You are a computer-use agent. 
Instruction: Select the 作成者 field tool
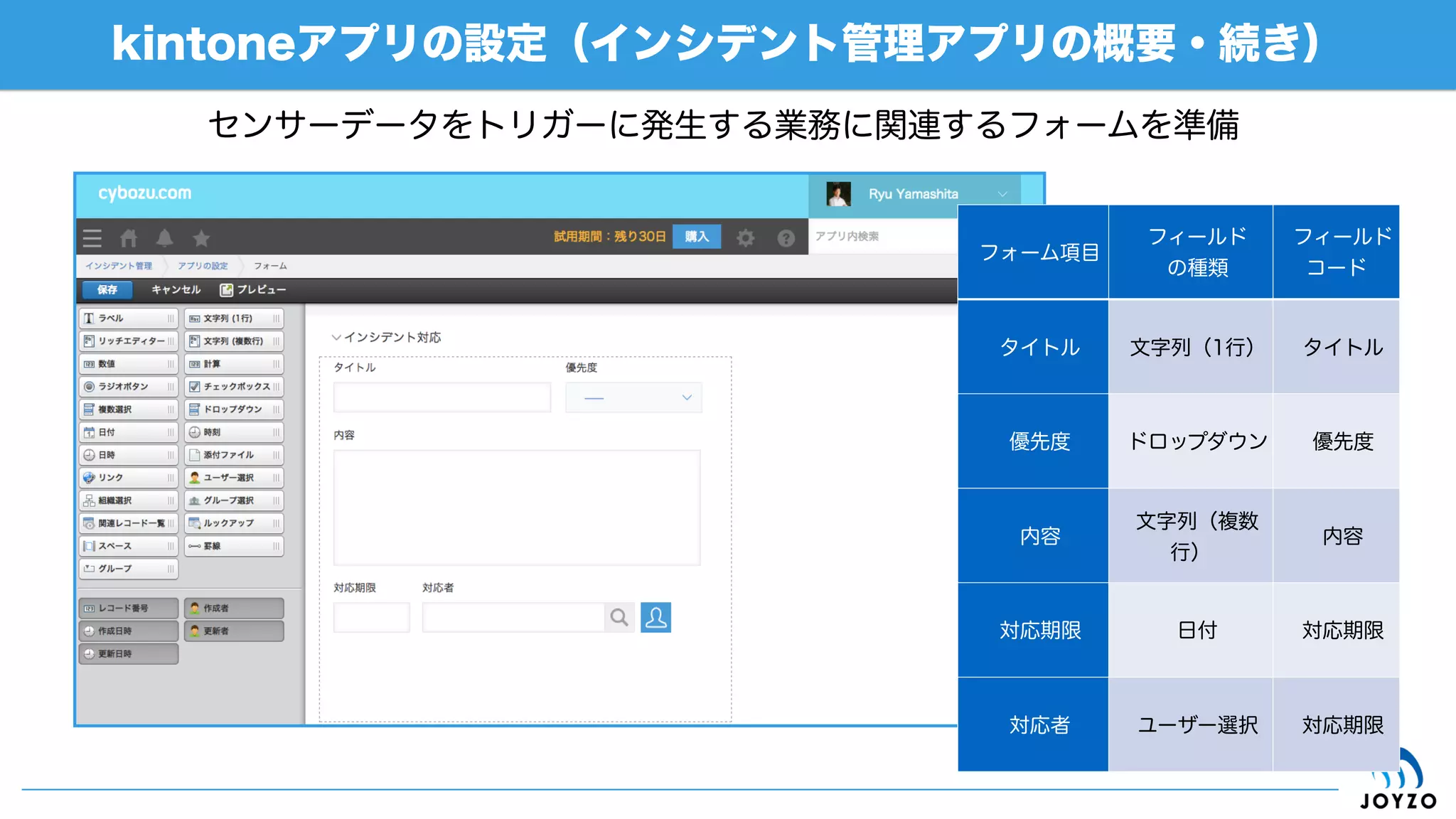tap(234, 608)
